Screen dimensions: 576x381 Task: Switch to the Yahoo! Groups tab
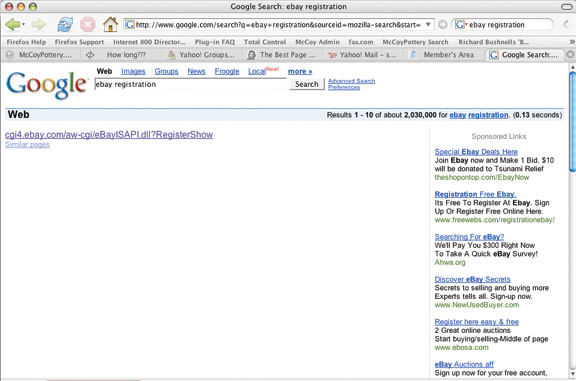point(202,55)
